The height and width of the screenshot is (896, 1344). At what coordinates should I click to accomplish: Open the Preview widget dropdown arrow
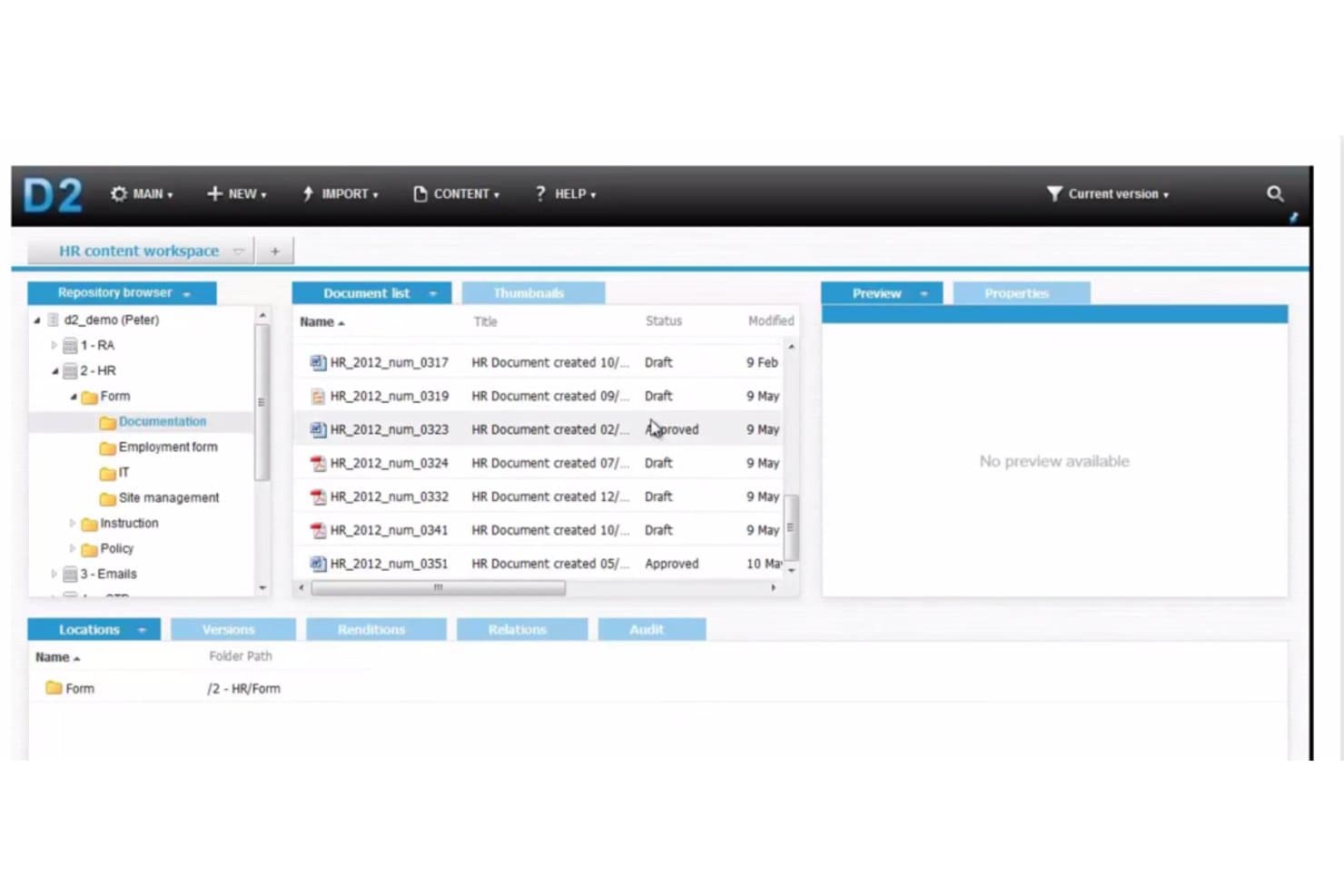coord(924,294)
